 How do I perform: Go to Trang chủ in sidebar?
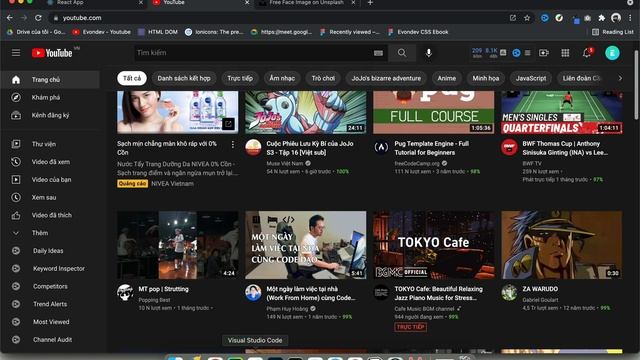point(50,80)
